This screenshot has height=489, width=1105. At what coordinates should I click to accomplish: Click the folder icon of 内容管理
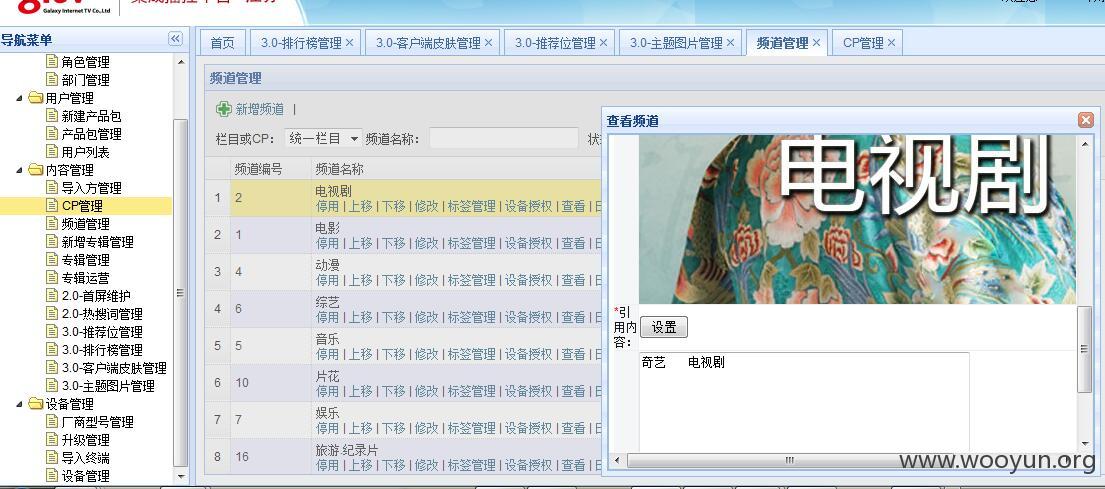pyautogui.click(x=36, y=170)
